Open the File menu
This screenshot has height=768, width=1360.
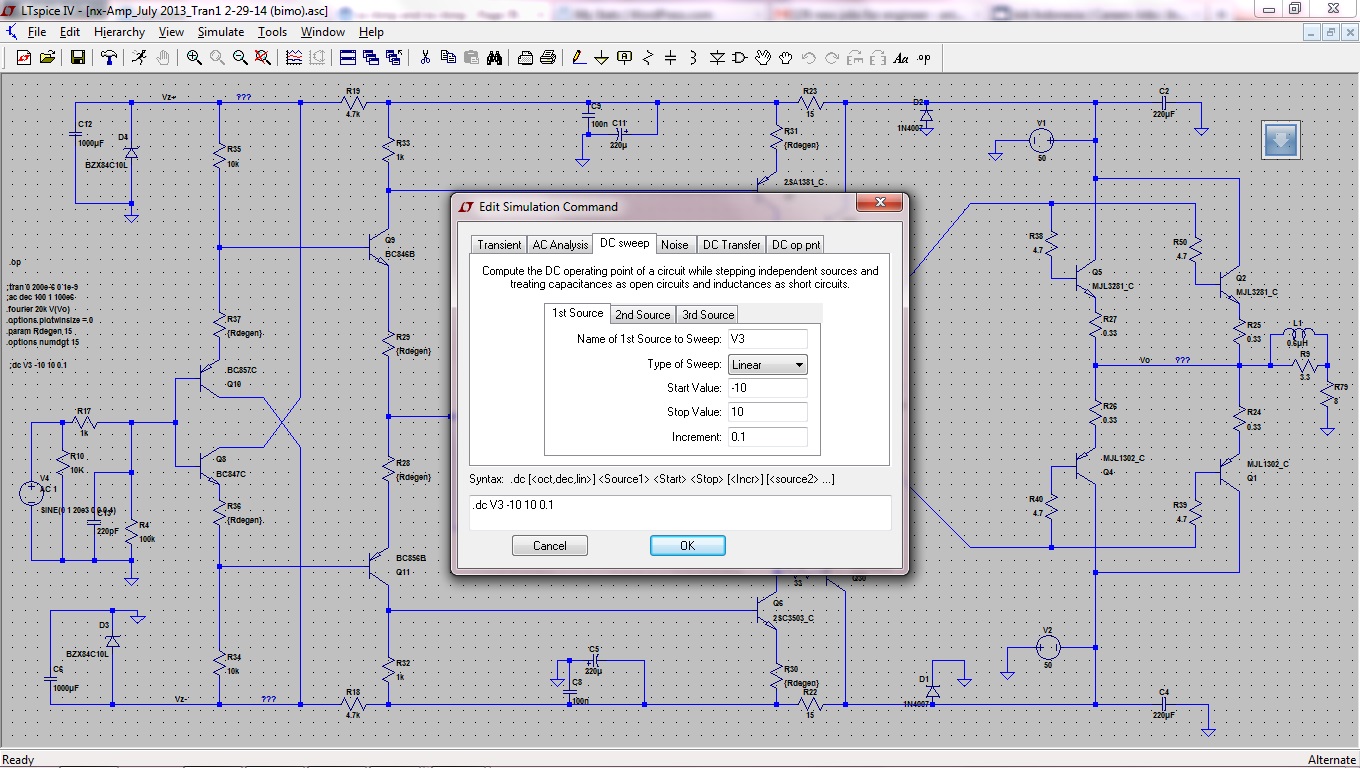coord(37,32)
